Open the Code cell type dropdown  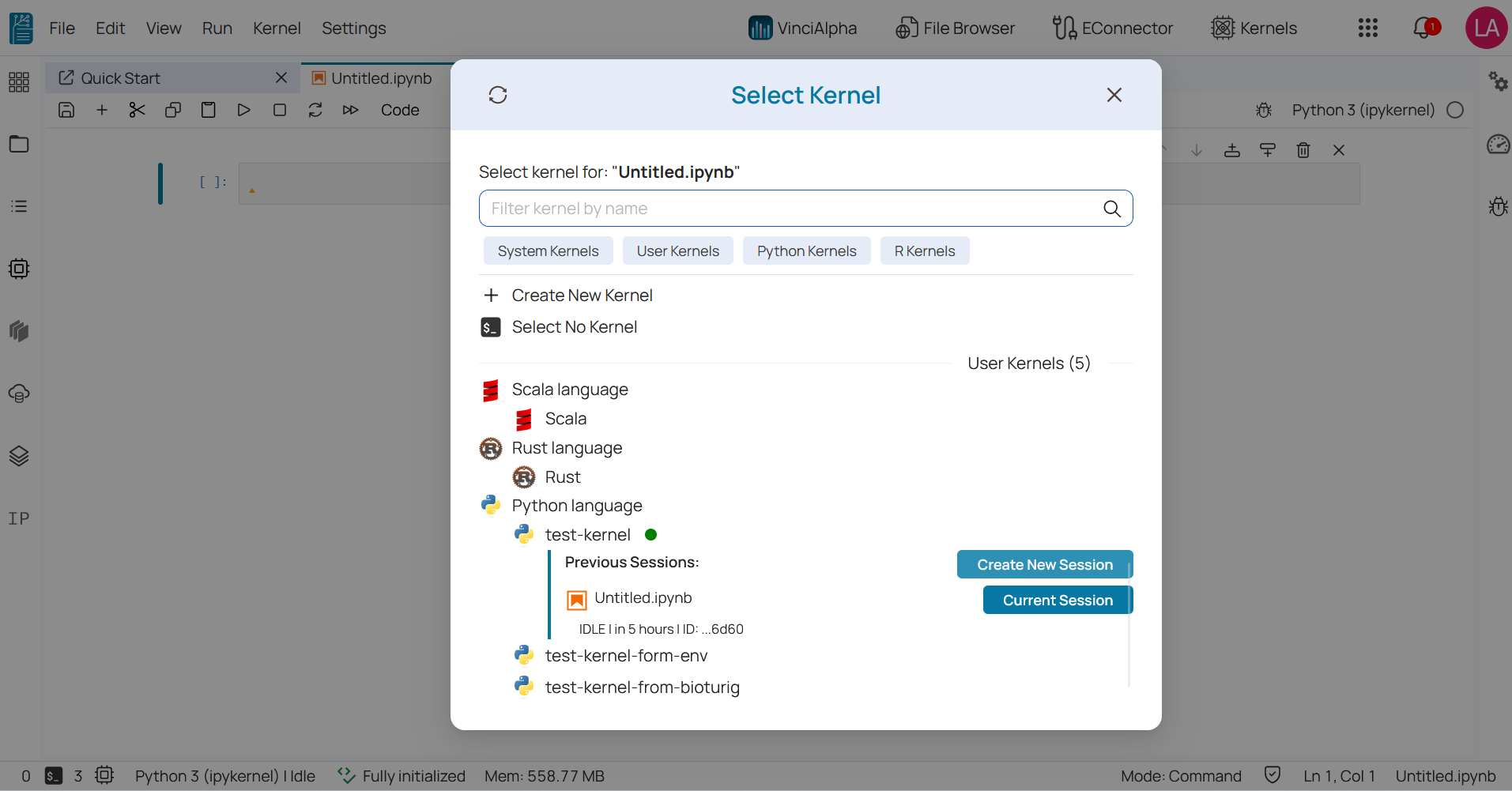tap(400, 110)
